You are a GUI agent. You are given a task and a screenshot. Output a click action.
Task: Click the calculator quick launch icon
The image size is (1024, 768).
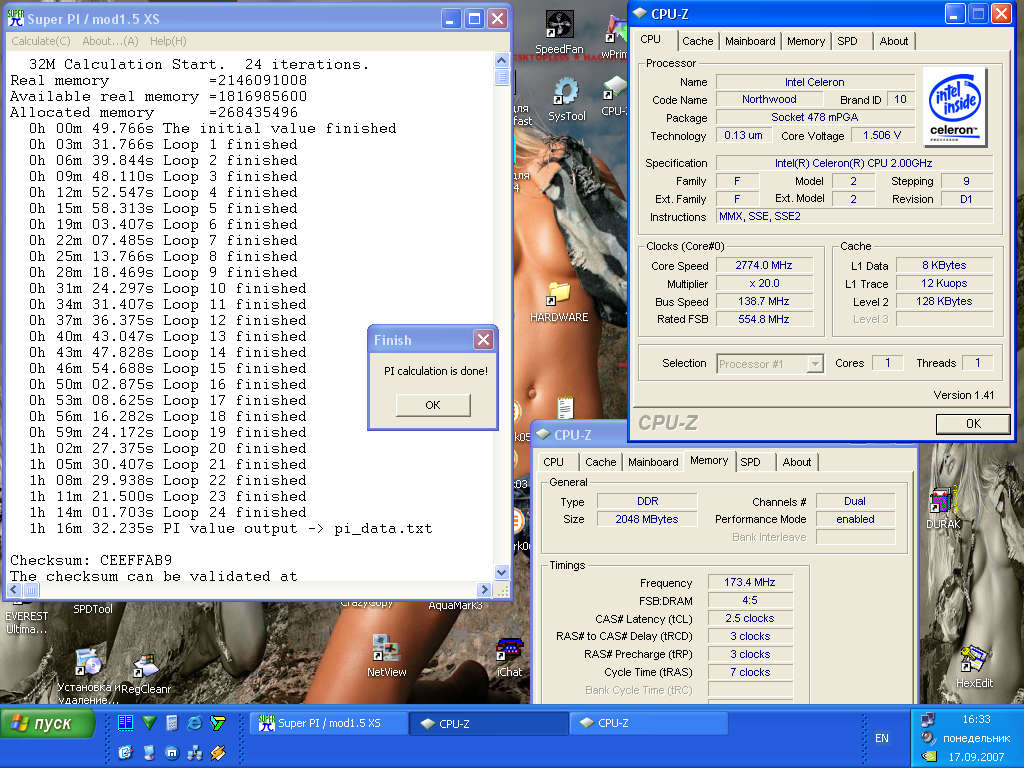click(171, 722)
